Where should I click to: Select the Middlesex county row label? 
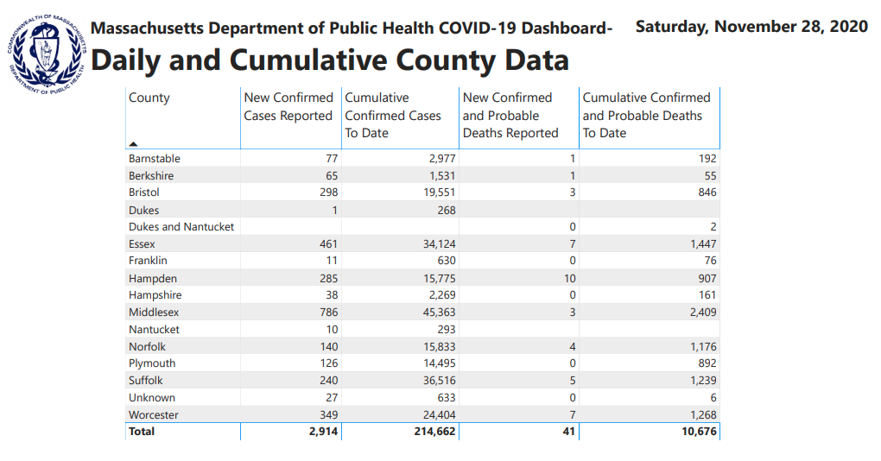(153, 312)
